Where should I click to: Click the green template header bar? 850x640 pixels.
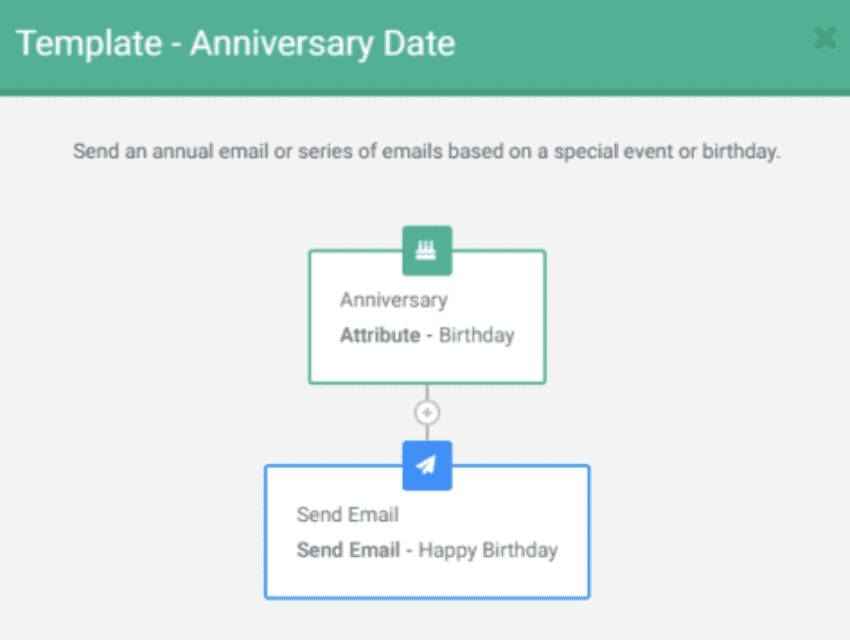coord(425,46)
